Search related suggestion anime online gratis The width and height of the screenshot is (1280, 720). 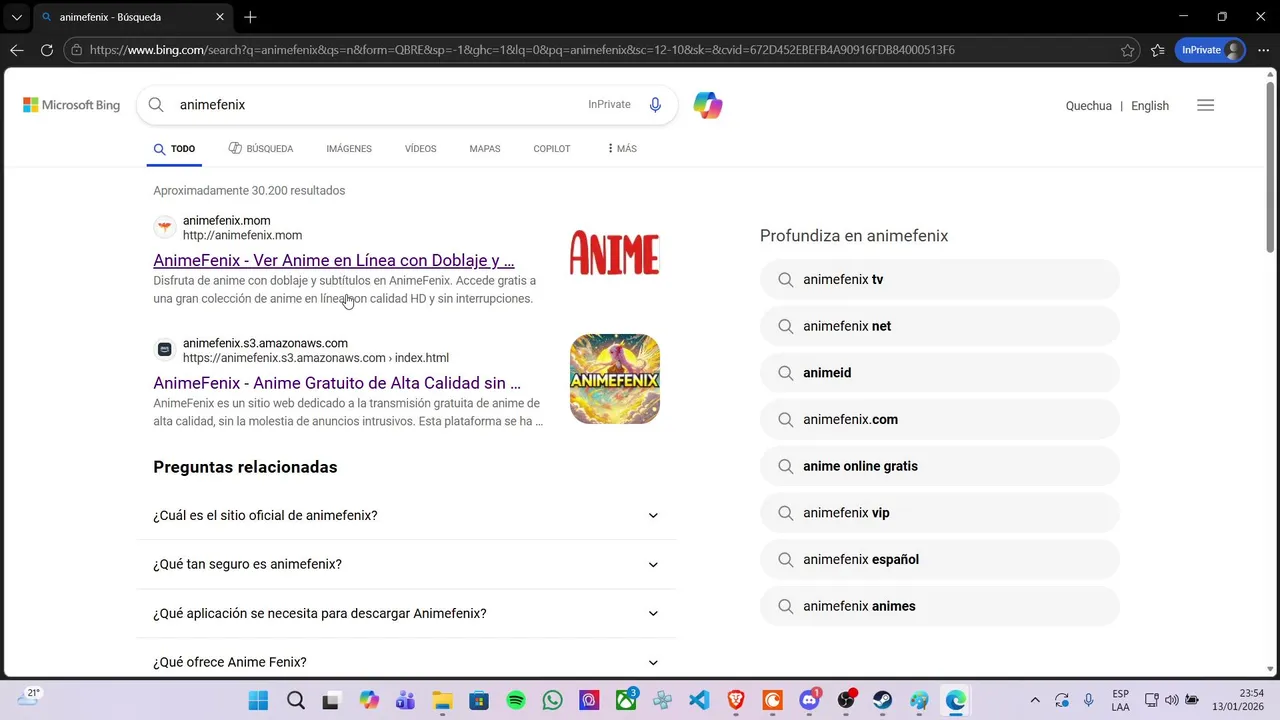940,466
